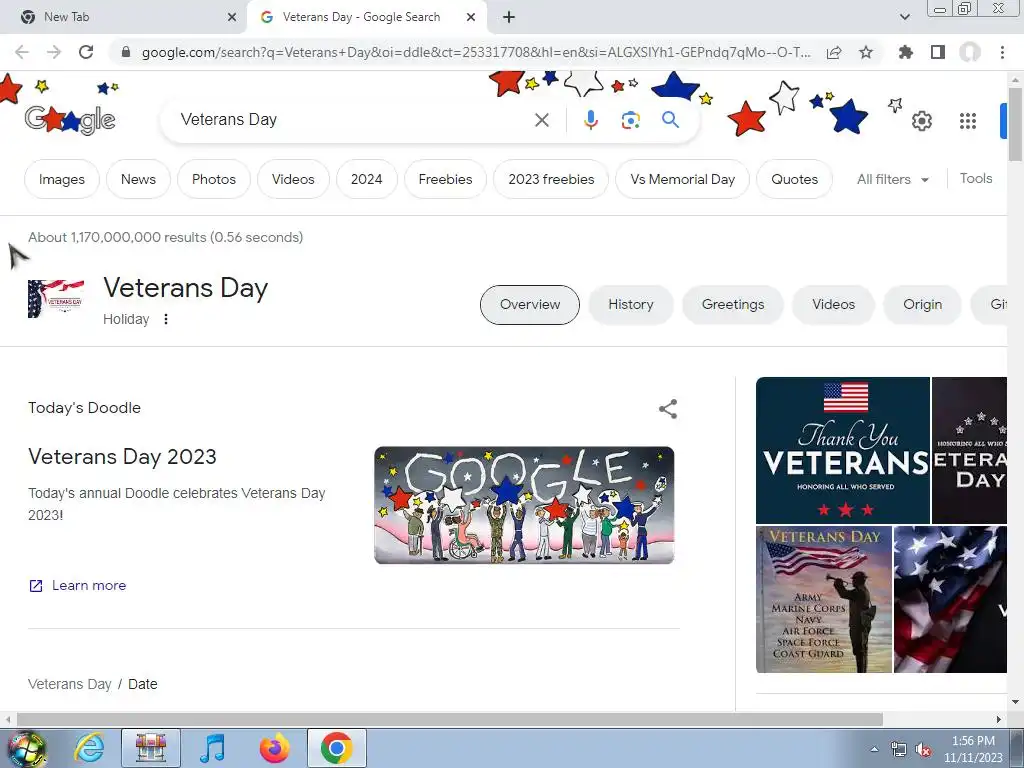
Task: Filter results by Images
Action: tap(61, 179)
